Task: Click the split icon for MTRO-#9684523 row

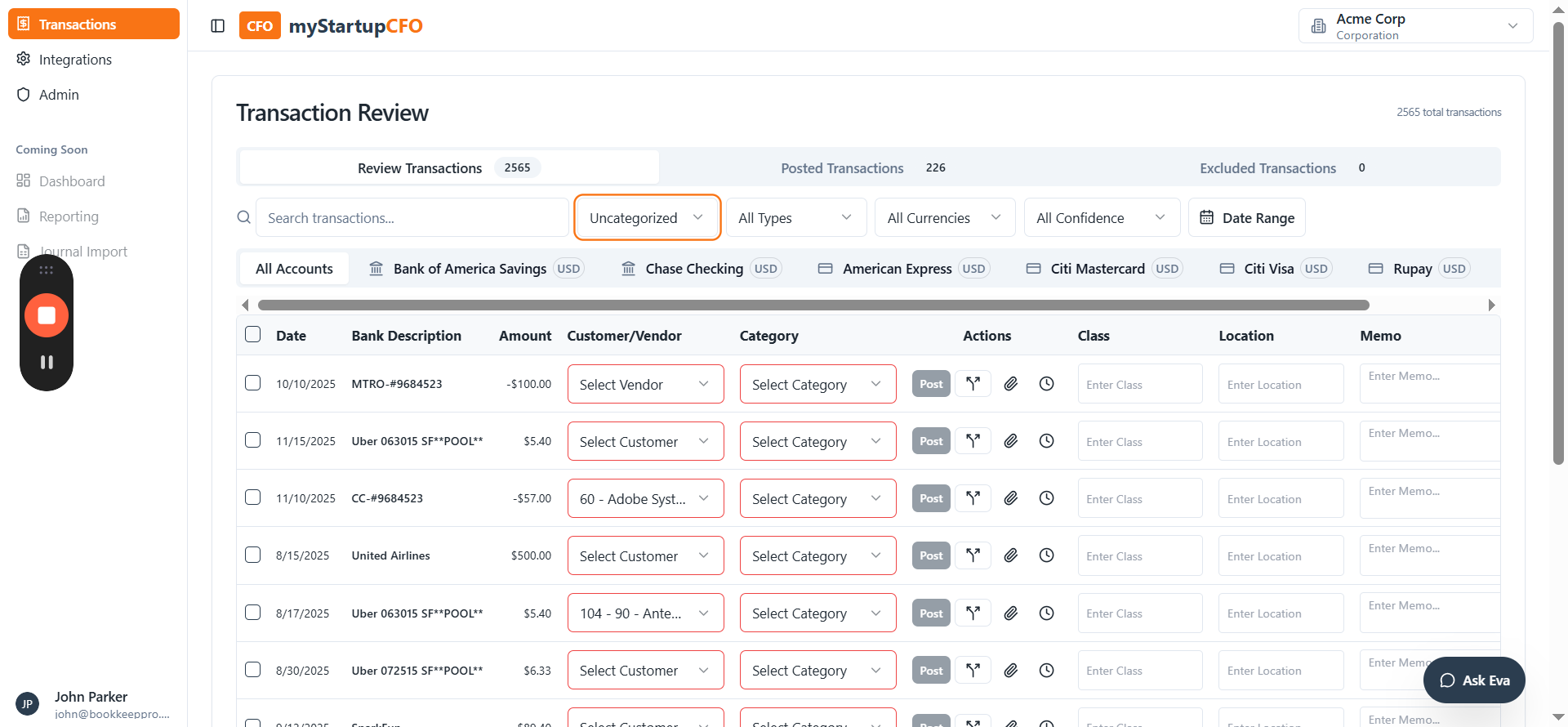Action: (x=973, y=384)
